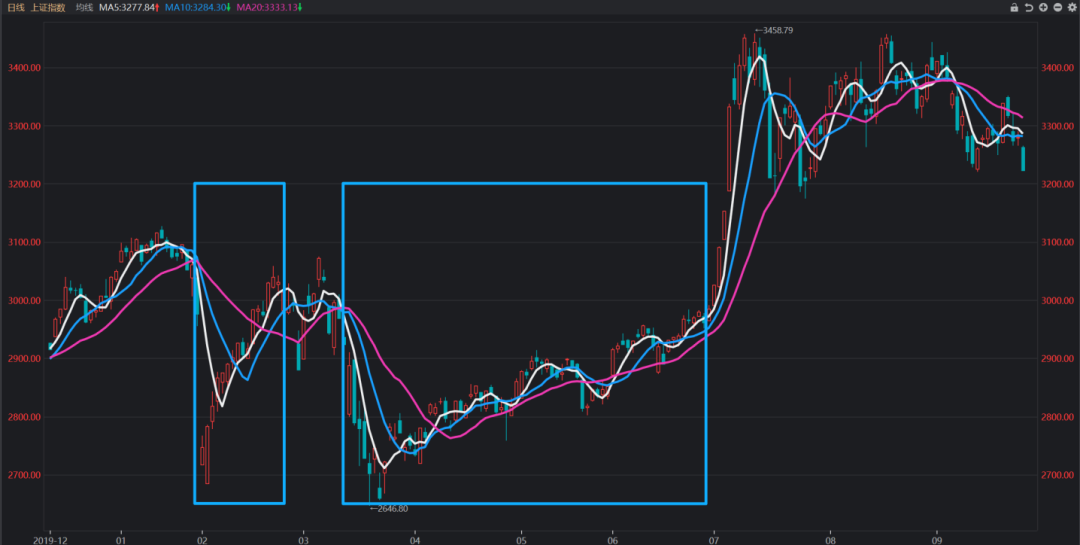The image size is (1080, 545).
Task: Click the 3458.79 high price marker
Action: [x=777, y=31]
